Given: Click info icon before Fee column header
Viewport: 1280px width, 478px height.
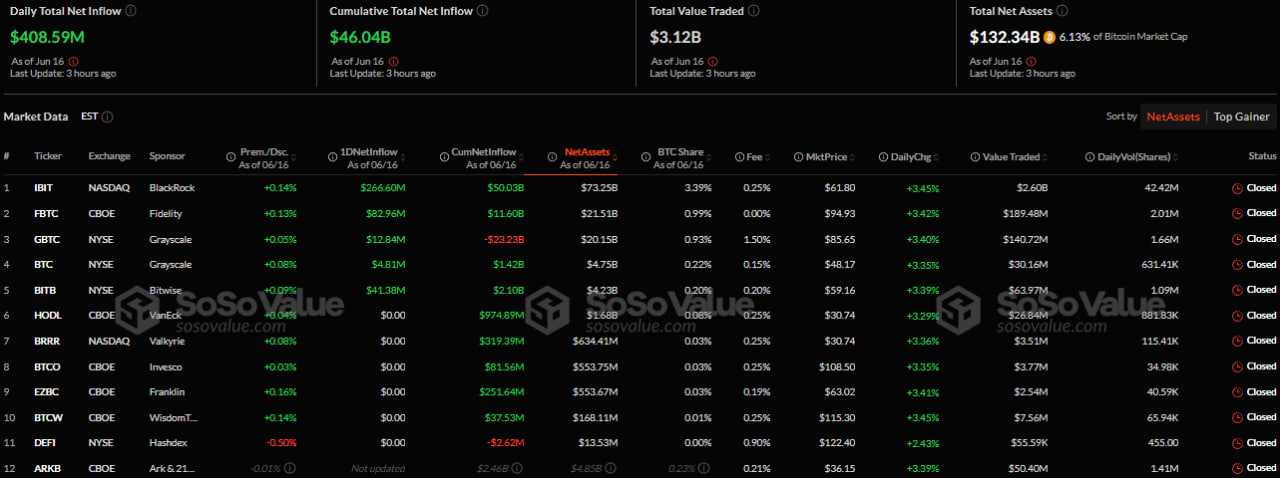Looking at the screenshot, I should [x=739, y=157].
